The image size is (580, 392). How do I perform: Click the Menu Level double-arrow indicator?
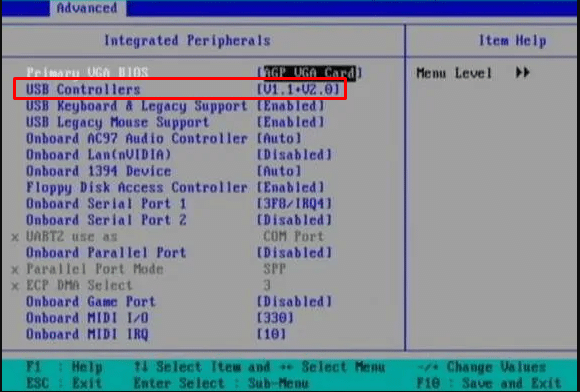pyautogui.click(x=522, y=72)
